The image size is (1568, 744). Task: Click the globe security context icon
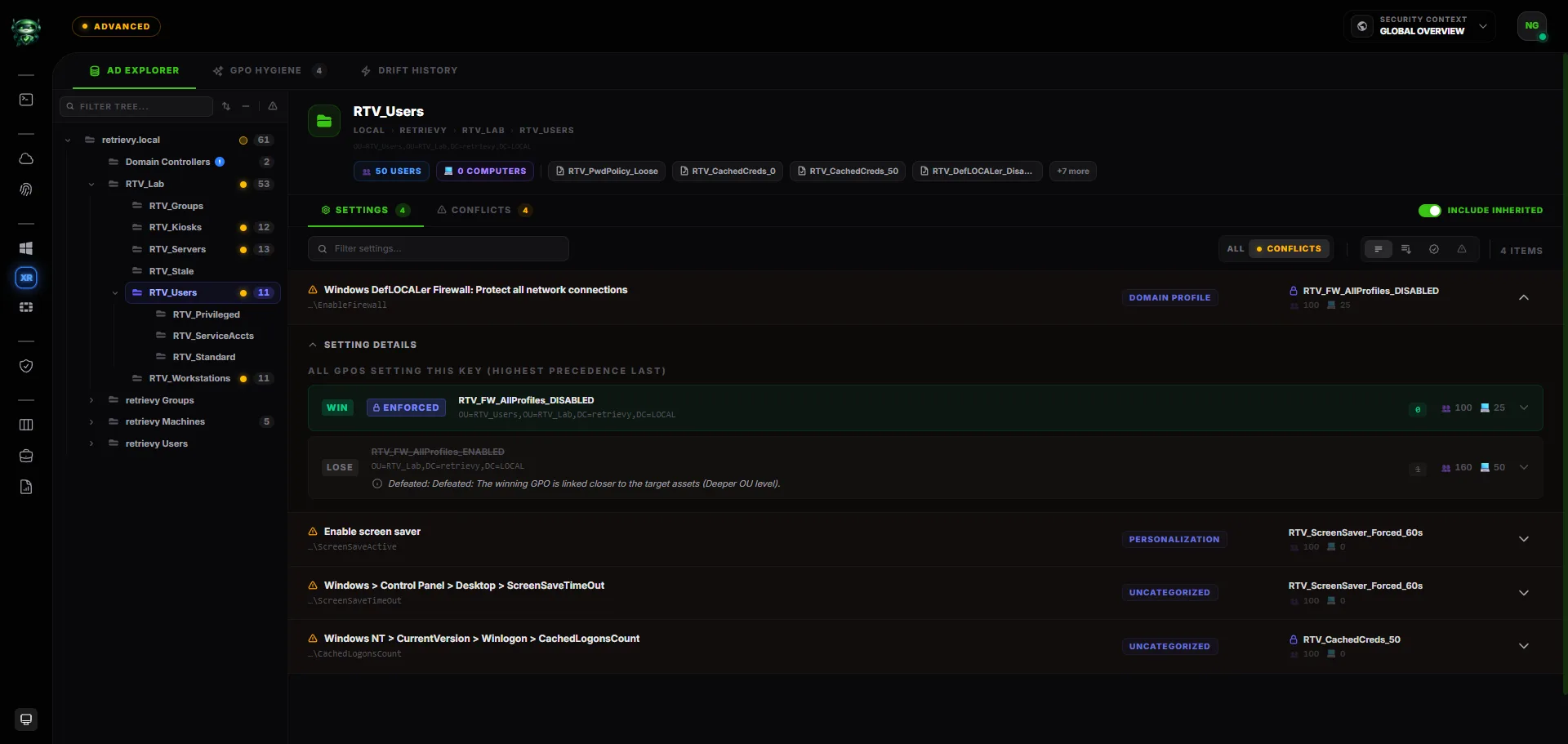coord(1362,26)
